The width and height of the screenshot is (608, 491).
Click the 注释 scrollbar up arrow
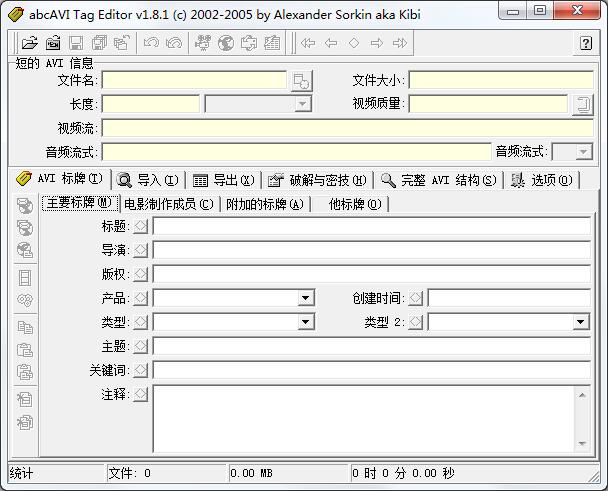582,395
